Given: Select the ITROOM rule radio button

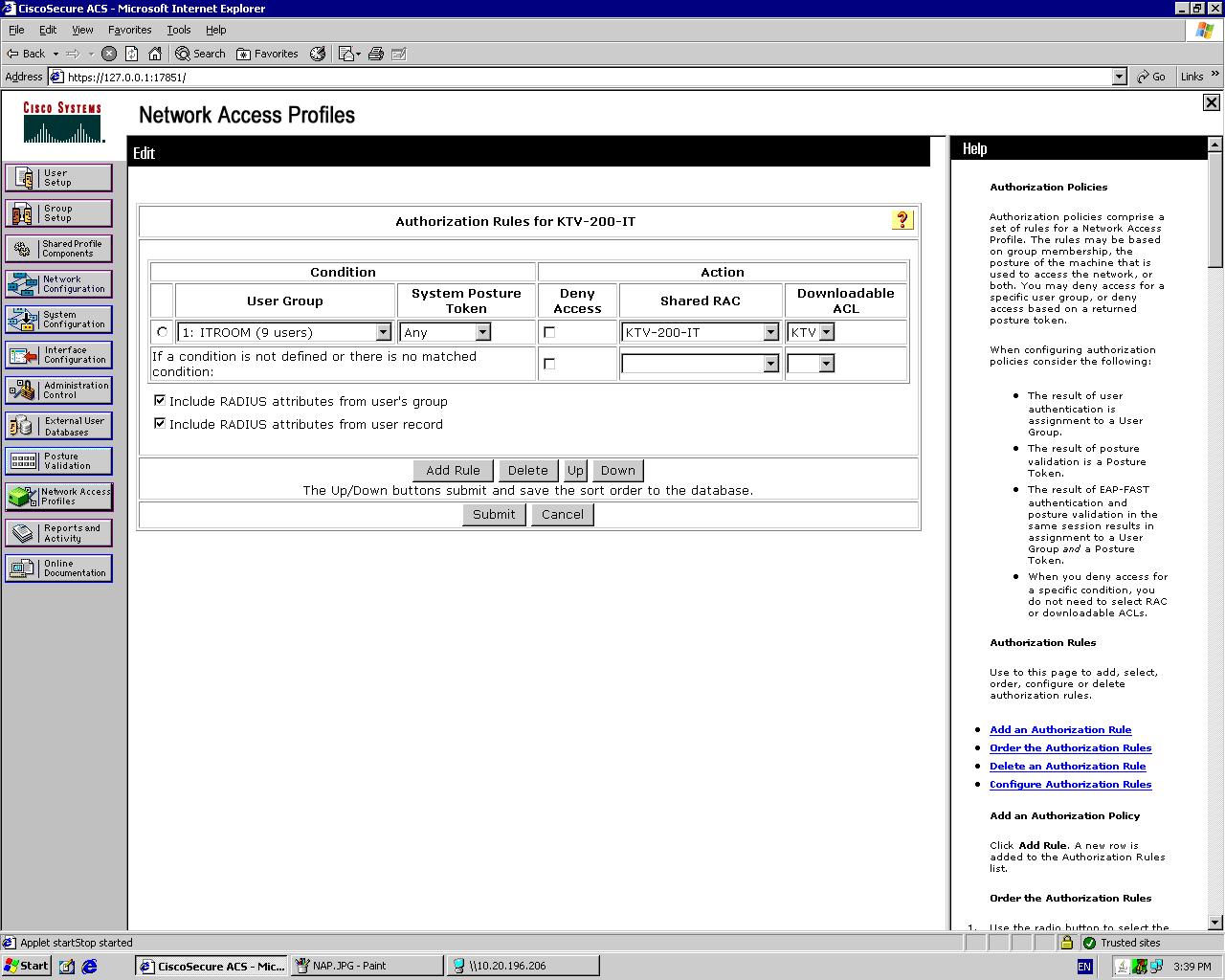Looking at the screenshot, I should click(x=162, y=332).
